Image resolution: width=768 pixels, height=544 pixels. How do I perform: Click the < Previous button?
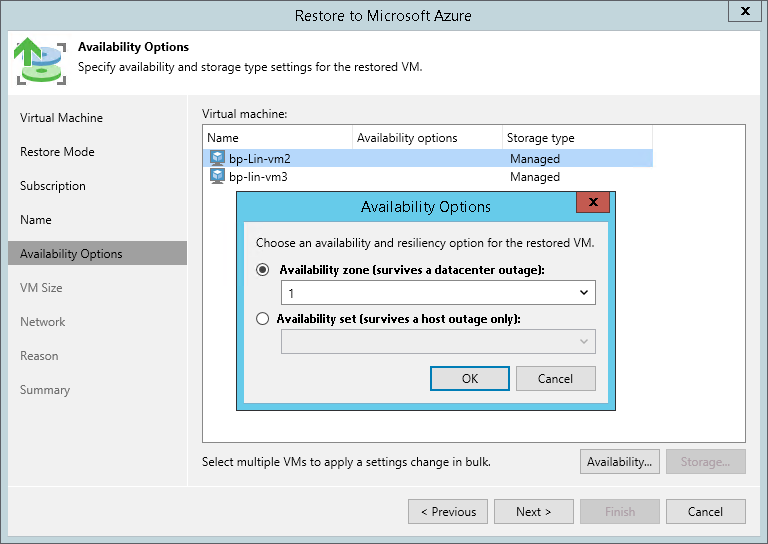[448, 512]
